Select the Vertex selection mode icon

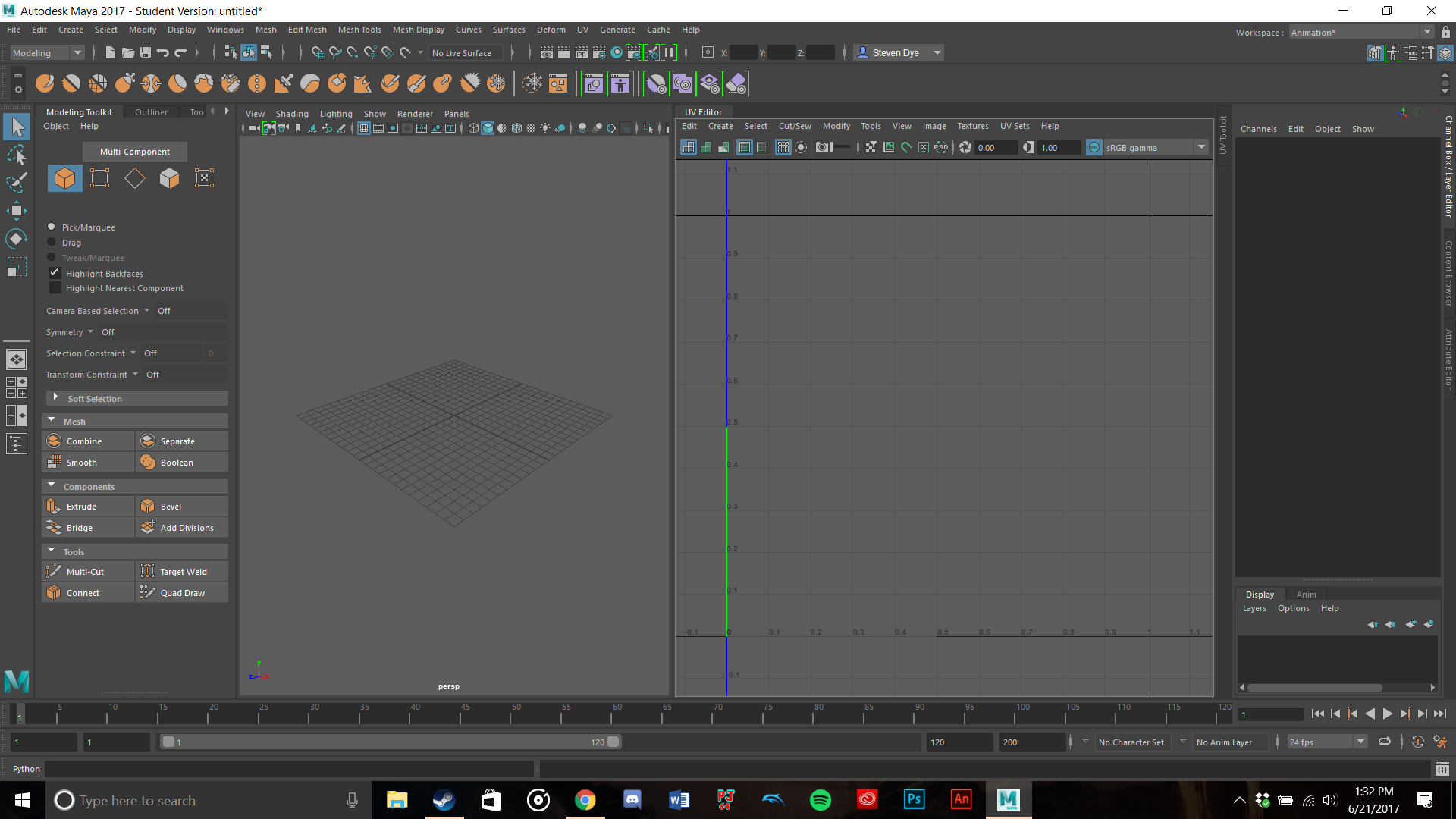pos(99,178)
